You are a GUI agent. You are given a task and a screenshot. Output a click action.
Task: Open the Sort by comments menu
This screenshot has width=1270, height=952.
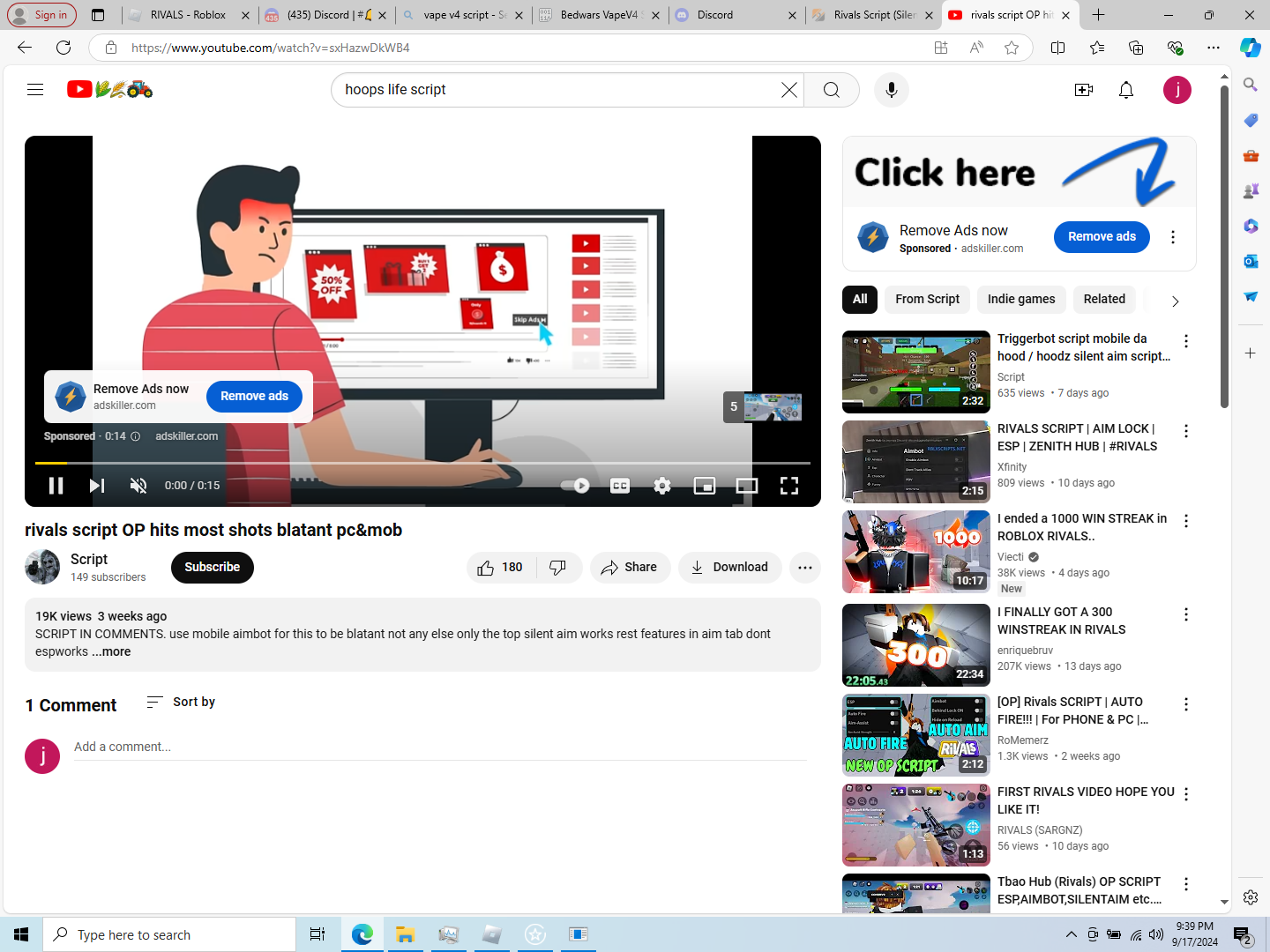click(x=181, y=702)
